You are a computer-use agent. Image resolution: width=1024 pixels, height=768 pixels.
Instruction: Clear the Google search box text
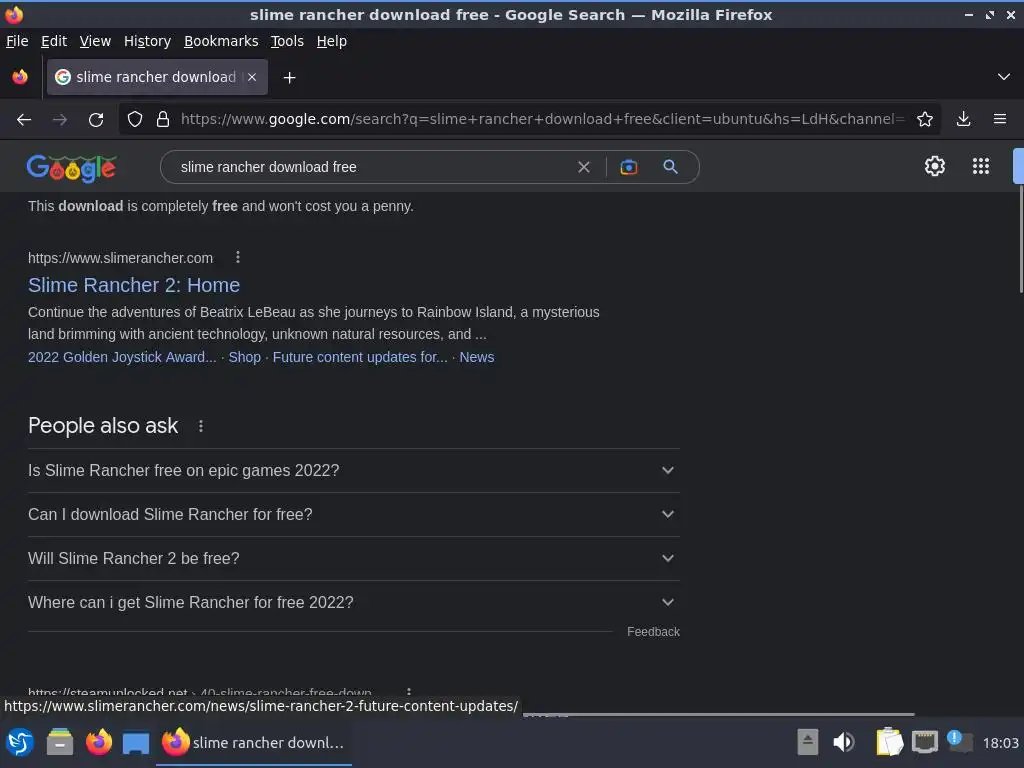[x=584, y=167]
